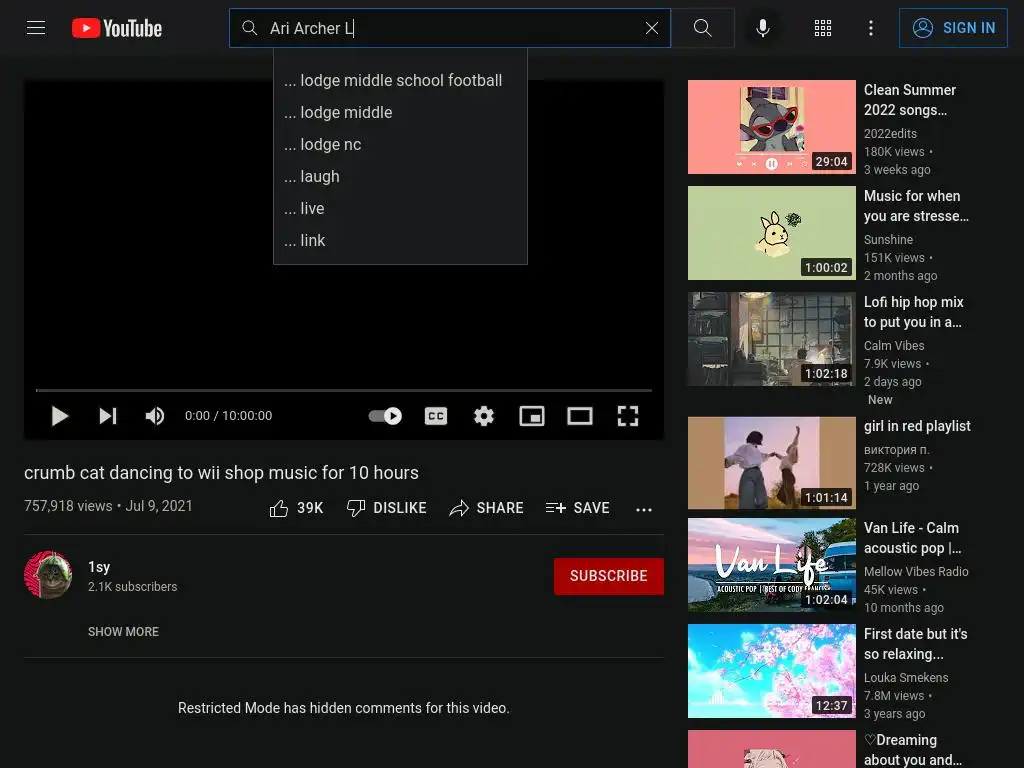This screenshot has height=768, width=1024.
Task: Open 'Clean Summer 2022 songs' thumbnail
Action: coord(772,127)
